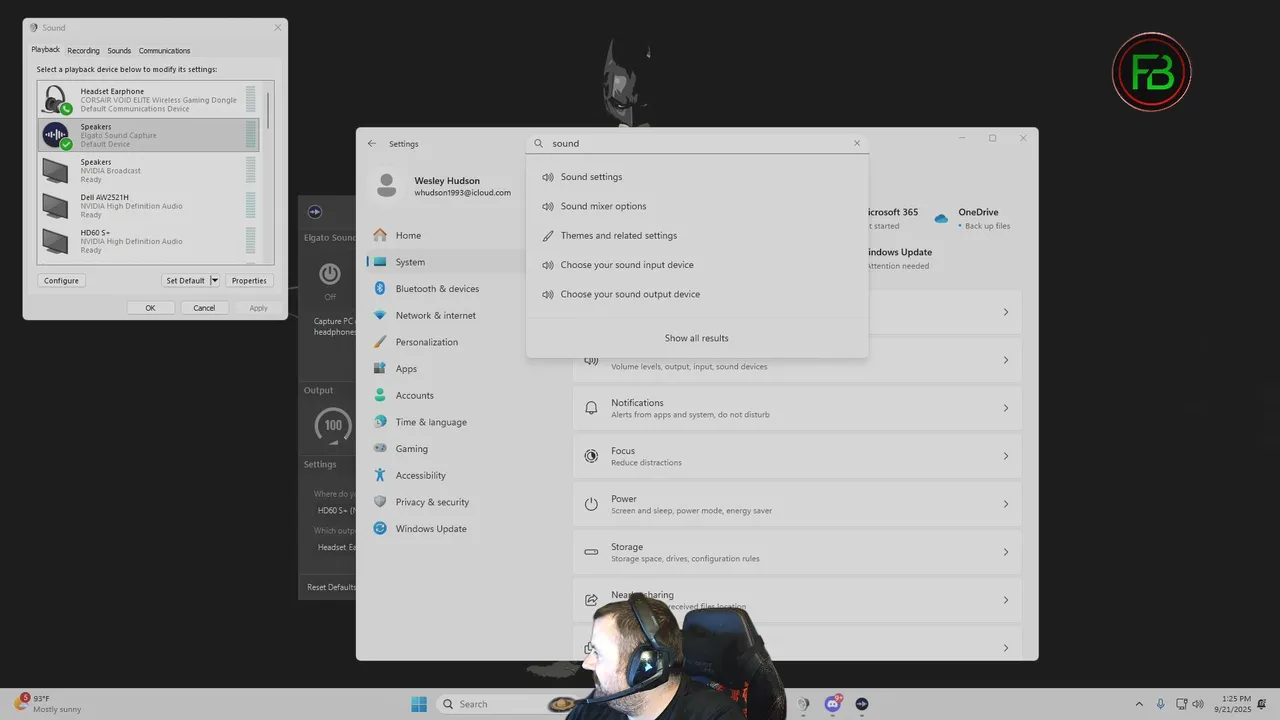Viewport: 1280px width, 720px height.
Task: Cancel the Sound dialog
Action: tap(204, 308)
